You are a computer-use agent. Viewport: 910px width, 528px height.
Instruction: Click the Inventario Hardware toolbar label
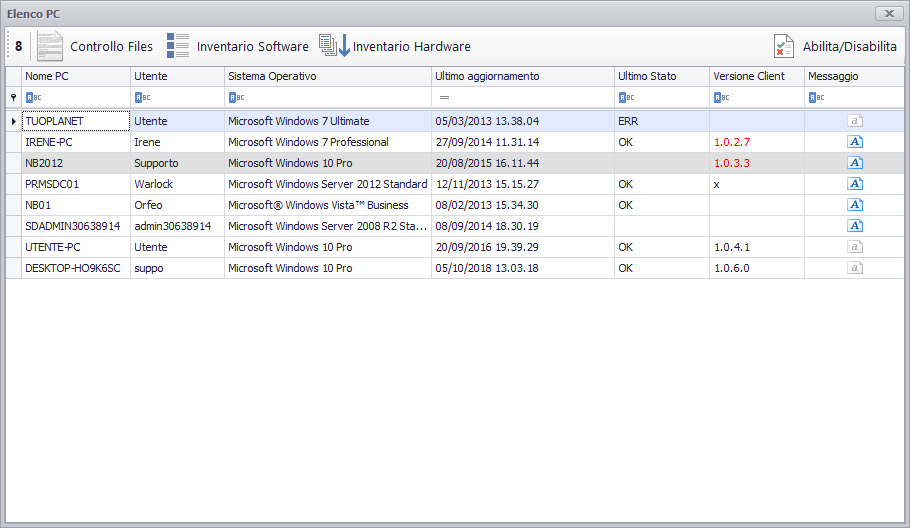(x=411, y=46)
